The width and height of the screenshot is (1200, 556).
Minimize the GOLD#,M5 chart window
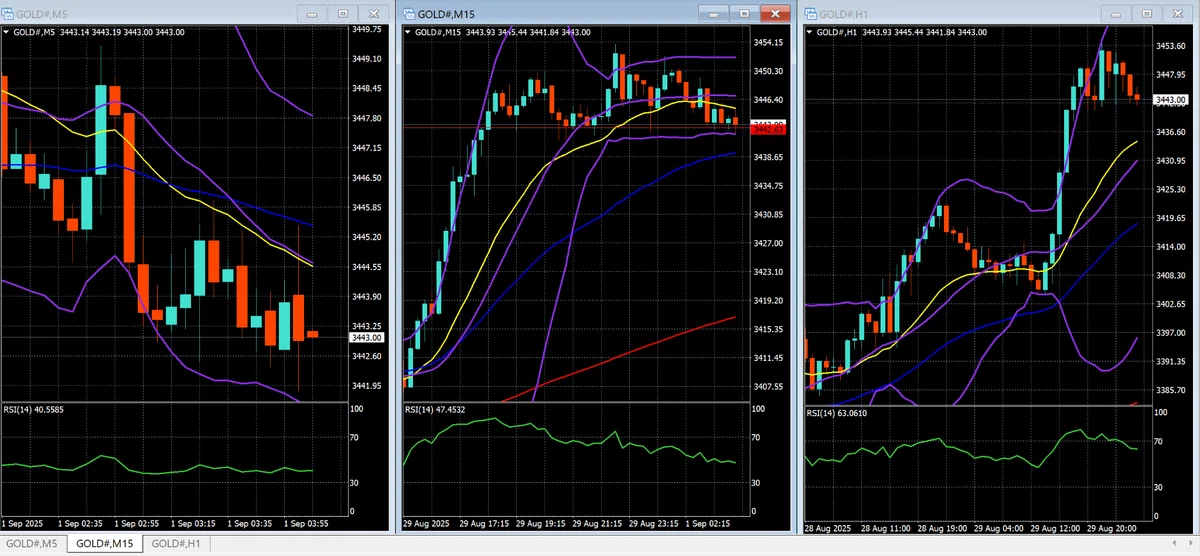click(313, 14)
